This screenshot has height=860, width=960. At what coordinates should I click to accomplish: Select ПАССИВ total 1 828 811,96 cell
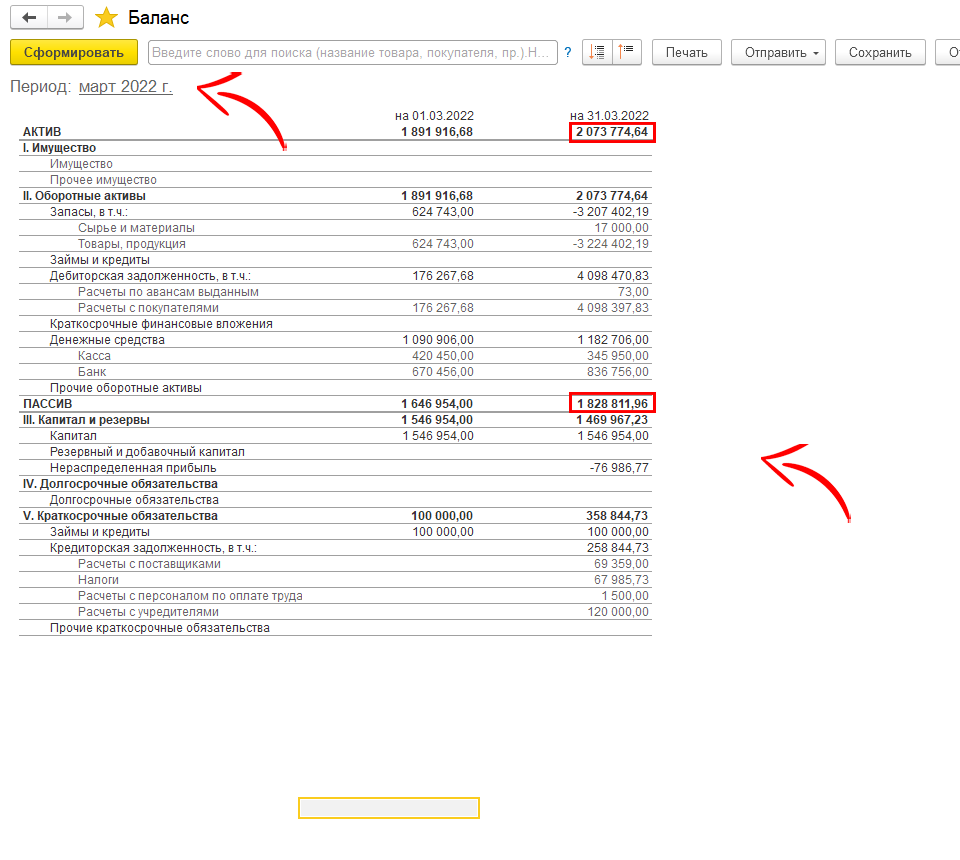[612, 404]
